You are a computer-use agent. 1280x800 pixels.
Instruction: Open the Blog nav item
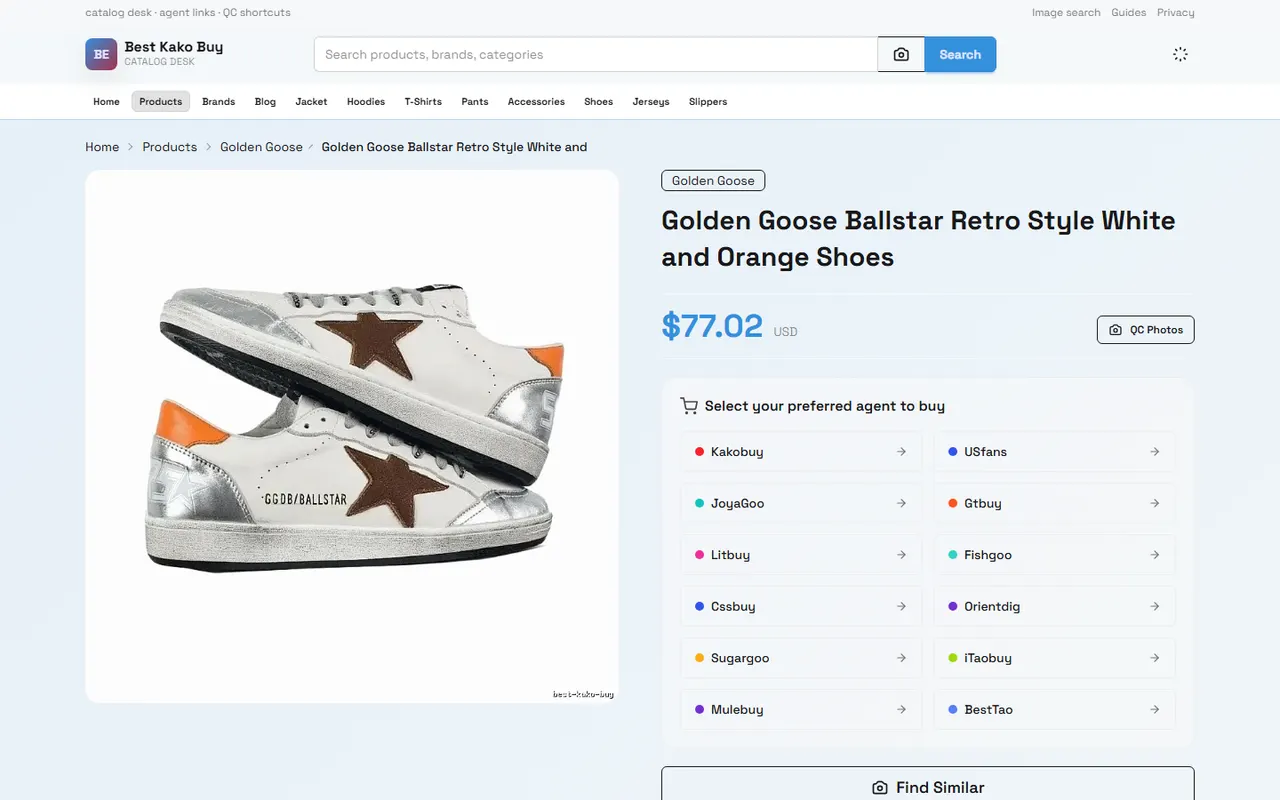click(265, 101)
